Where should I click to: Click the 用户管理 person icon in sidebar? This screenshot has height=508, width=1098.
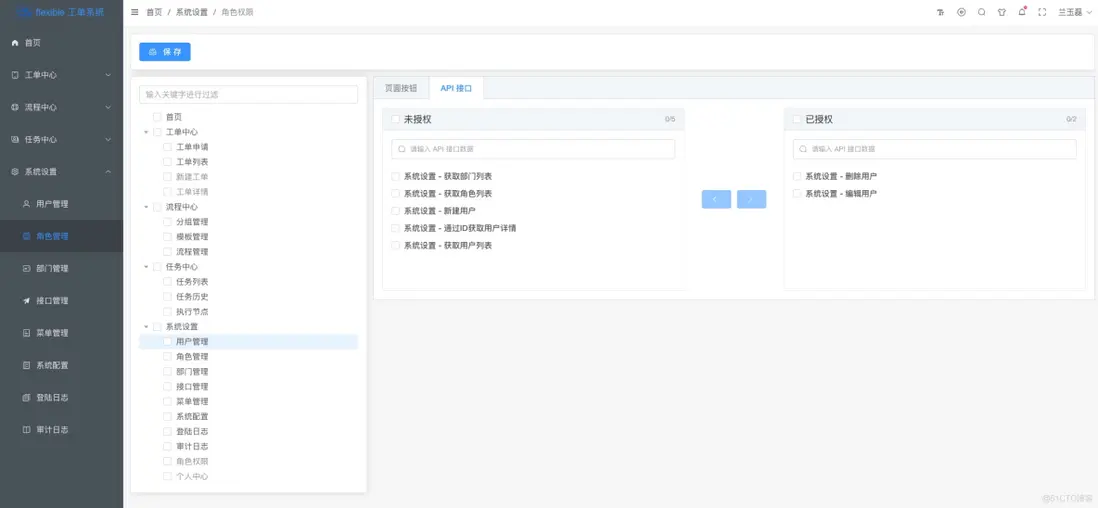[27, 204]
